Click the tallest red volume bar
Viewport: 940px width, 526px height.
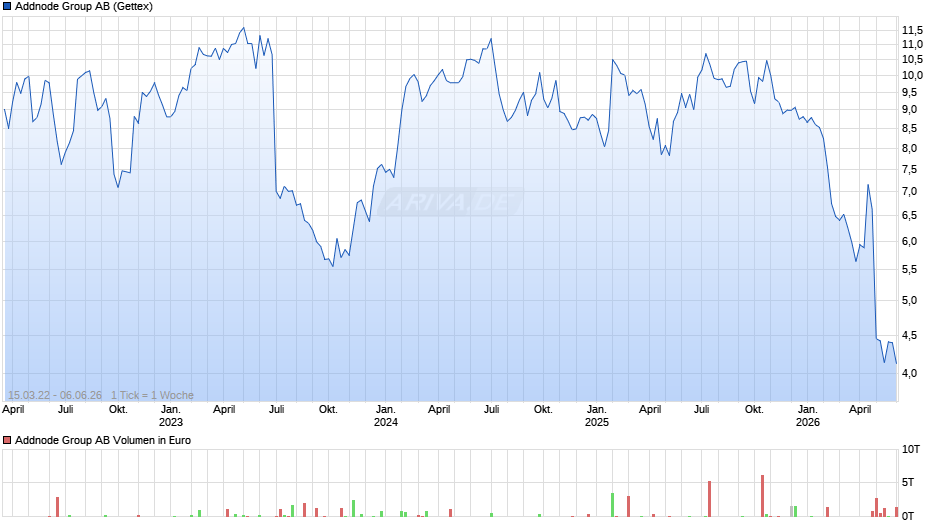(763, 496)
